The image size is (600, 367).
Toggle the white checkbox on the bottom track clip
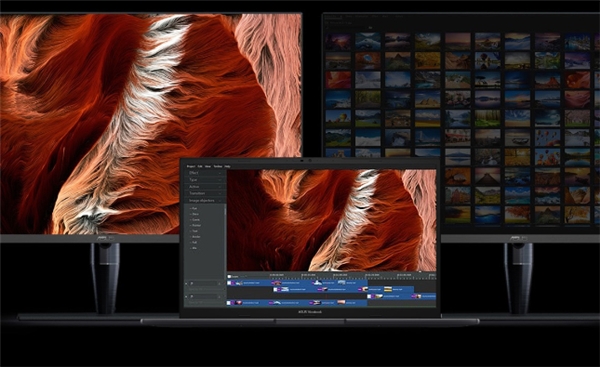coord(229,303)
